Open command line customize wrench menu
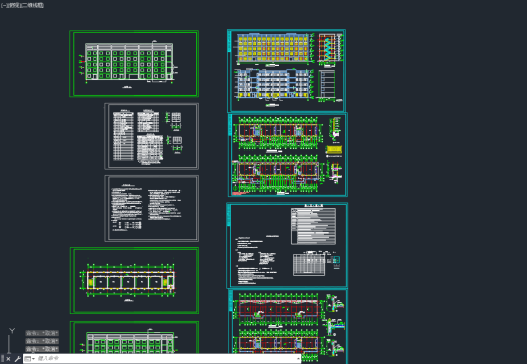The image size is (527, 364). point(17,359)
